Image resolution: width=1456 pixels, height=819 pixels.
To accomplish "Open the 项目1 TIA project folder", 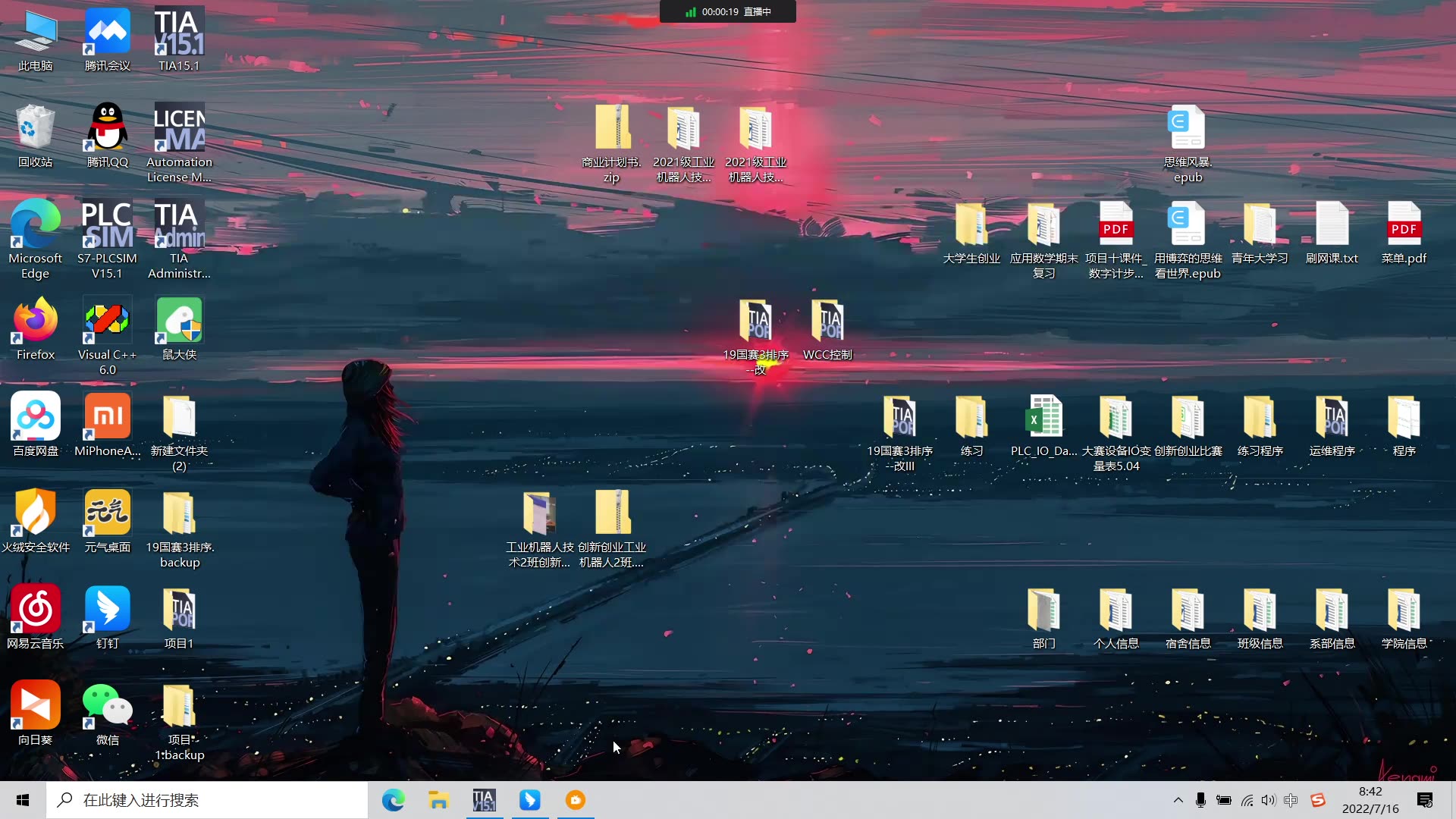I will tap(179, 617).
